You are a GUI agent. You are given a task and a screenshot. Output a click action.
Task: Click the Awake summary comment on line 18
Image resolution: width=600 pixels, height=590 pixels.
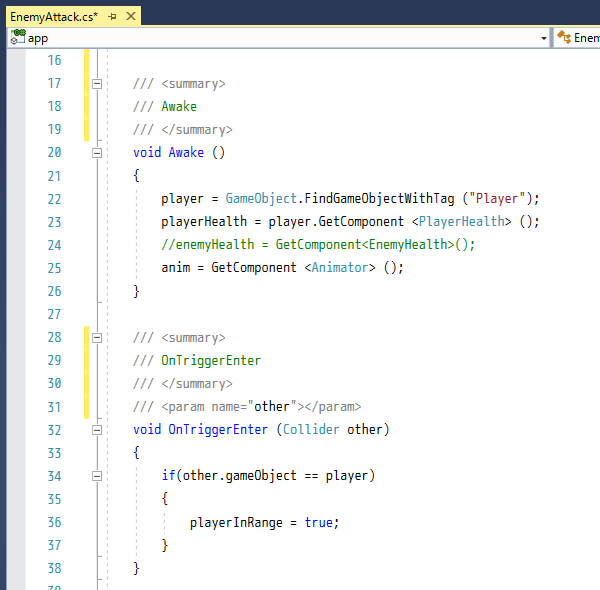(x=179, y=106)
